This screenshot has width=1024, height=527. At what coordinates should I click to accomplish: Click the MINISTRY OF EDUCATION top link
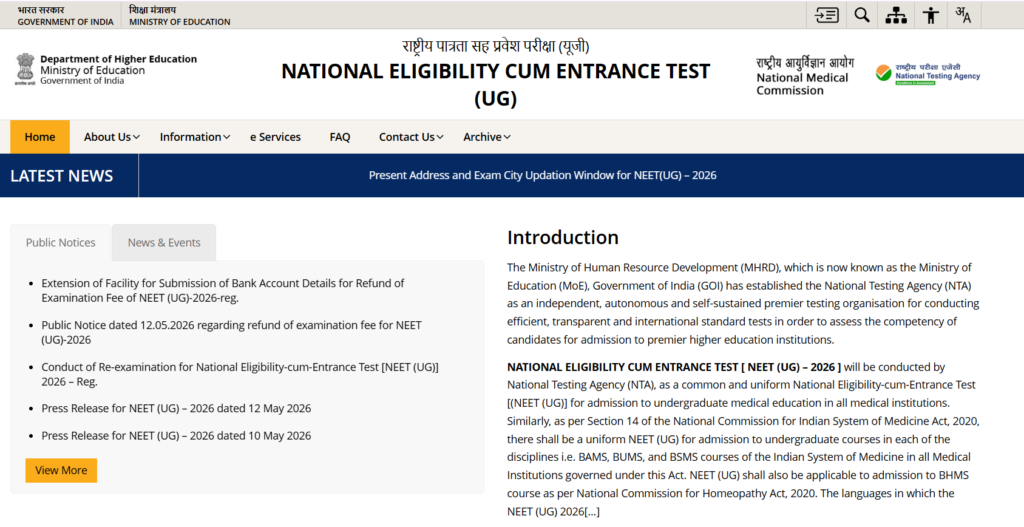point(180,22)
